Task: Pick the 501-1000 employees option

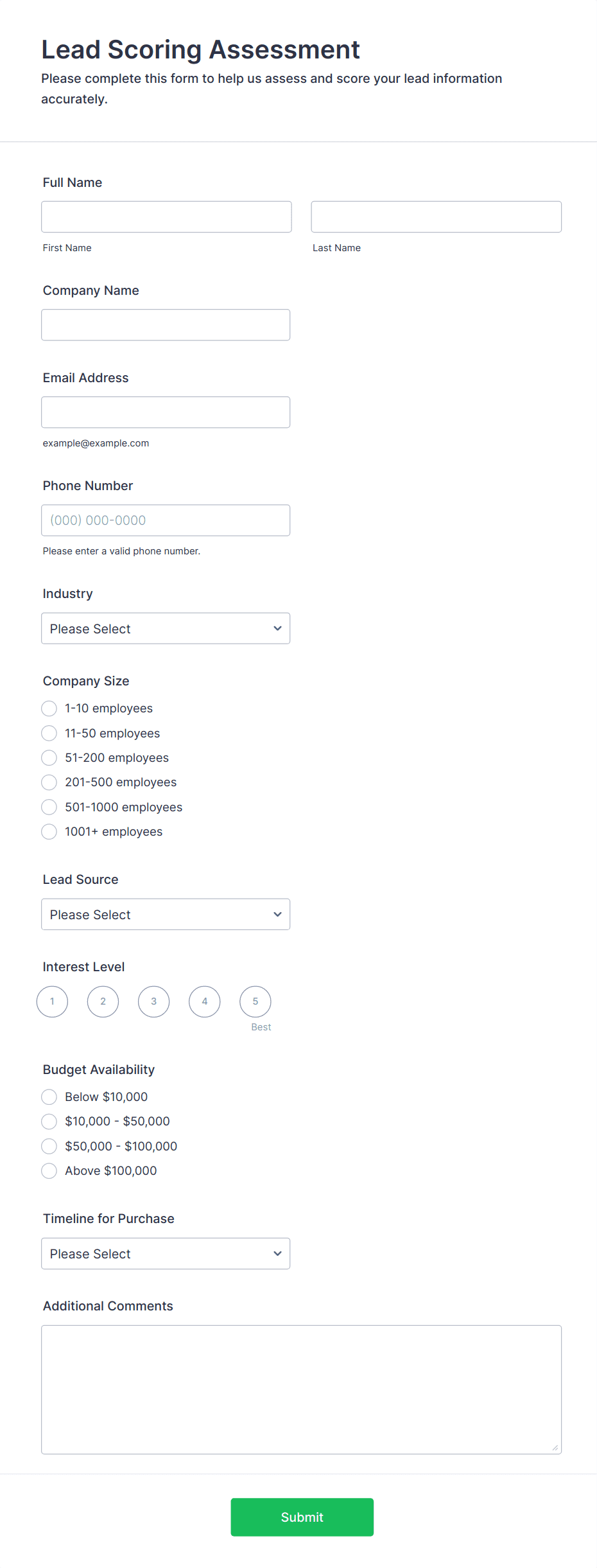Action: 49,807
